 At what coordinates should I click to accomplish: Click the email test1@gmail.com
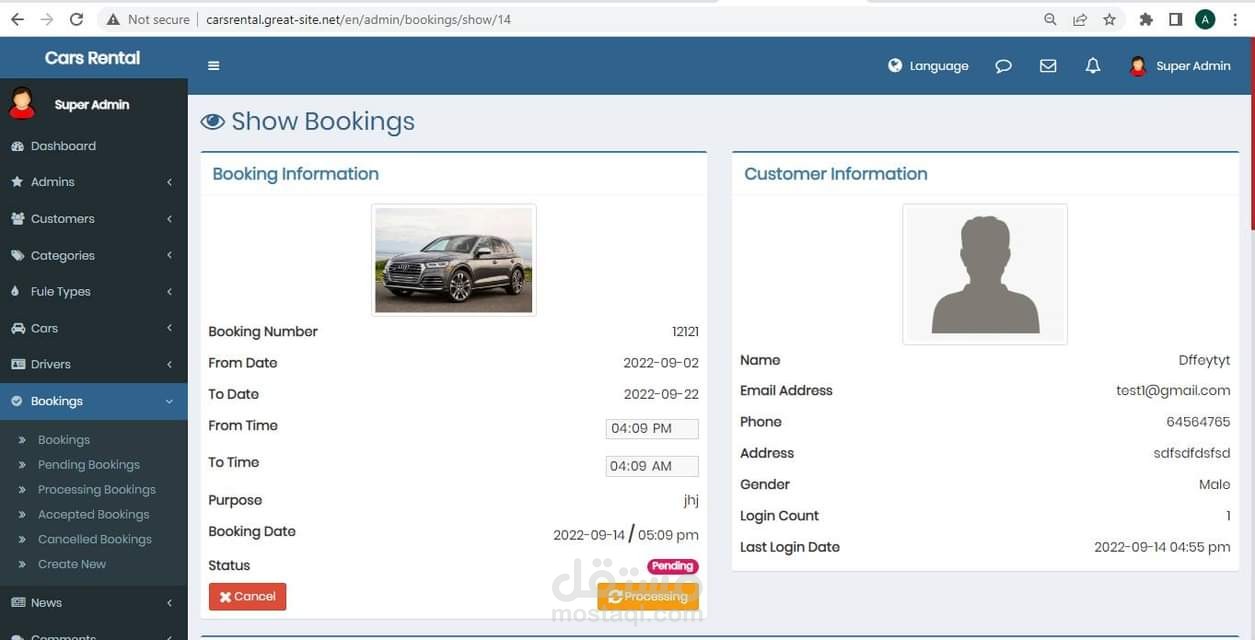[1173, 391]
